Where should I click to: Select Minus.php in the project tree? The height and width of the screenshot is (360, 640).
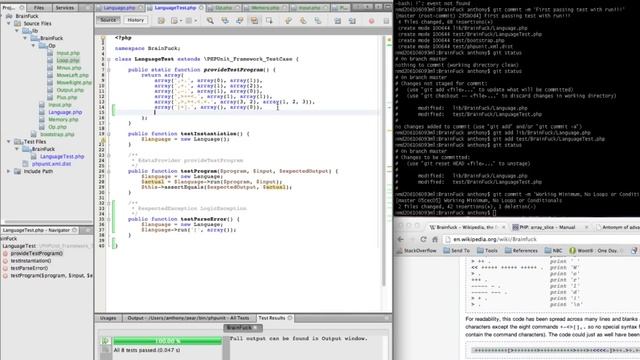(x=69, y=68)
